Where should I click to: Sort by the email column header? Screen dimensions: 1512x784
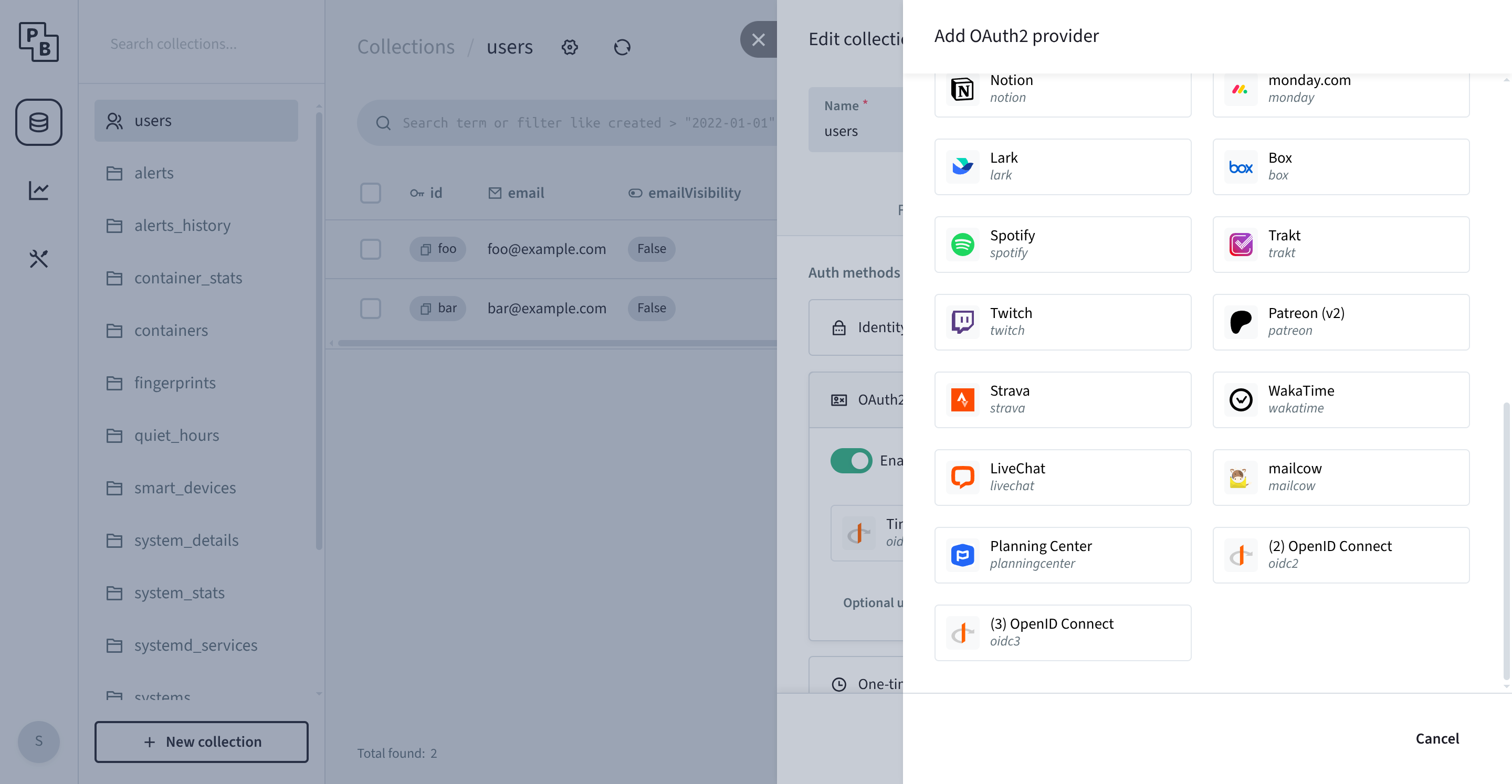click(516, 193)
